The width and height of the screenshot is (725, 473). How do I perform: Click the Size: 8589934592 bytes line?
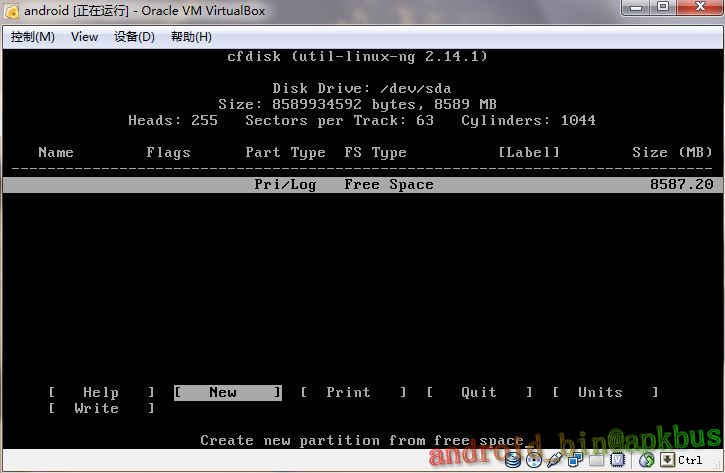(x=357, y=104)
